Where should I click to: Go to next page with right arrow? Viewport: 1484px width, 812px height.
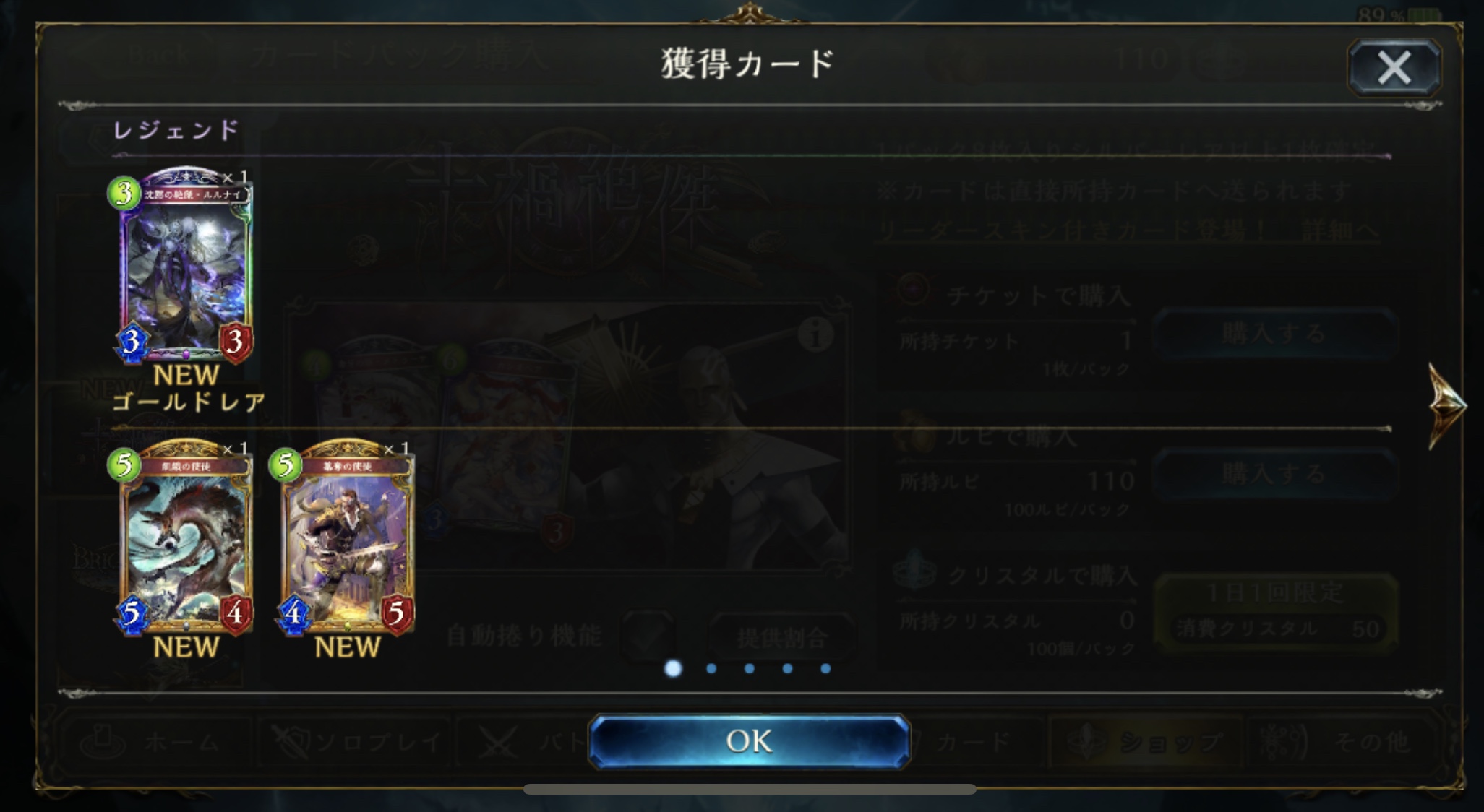(x=1446, y=406)
